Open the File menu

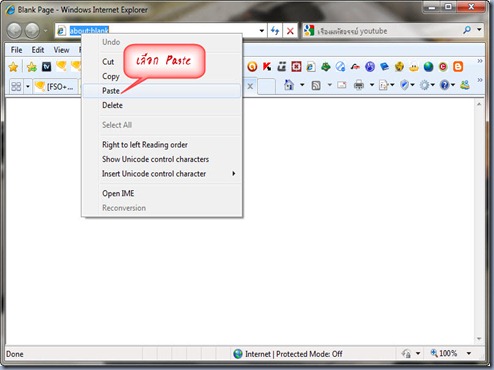tap(16, 50)
